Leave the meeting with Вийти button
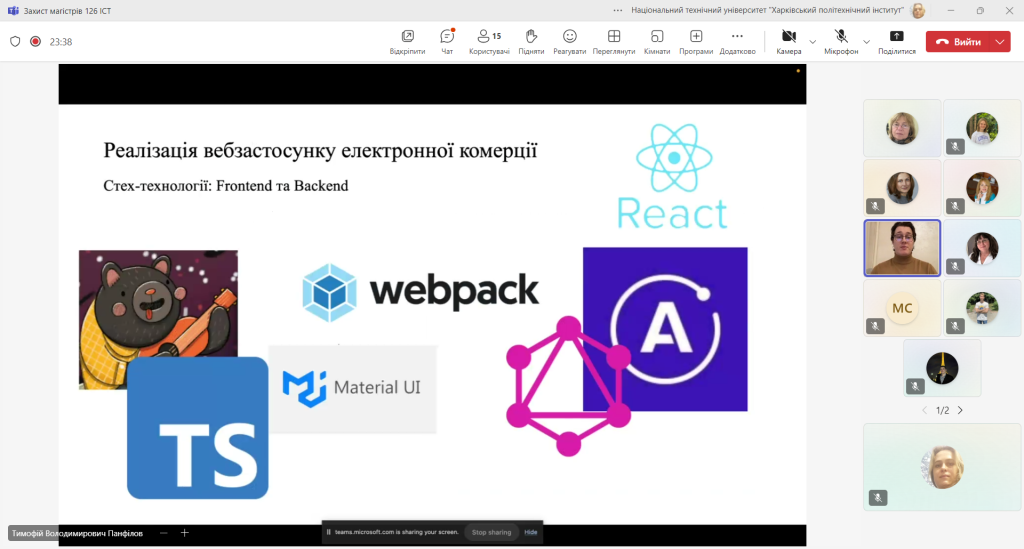Screen dimensions: 1024x549 [959, 42]
